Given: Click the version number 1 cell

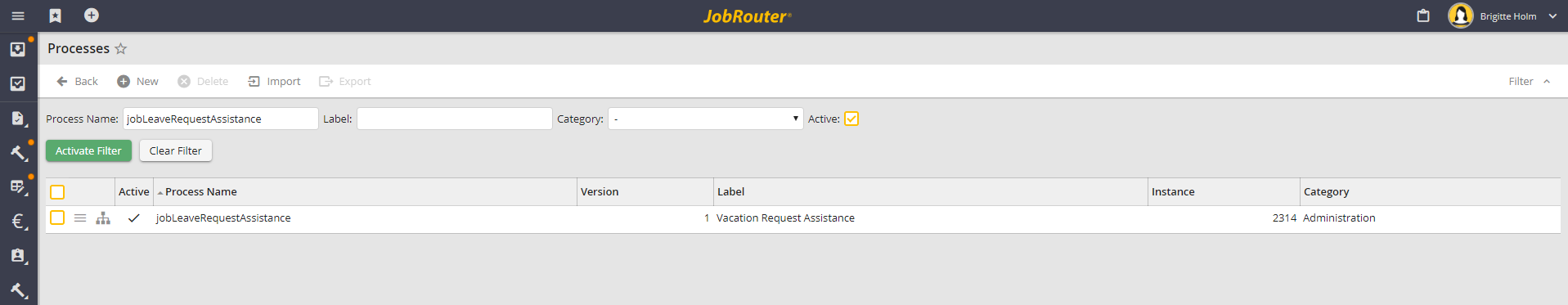Looking at the screenshot, I should 707,218.
